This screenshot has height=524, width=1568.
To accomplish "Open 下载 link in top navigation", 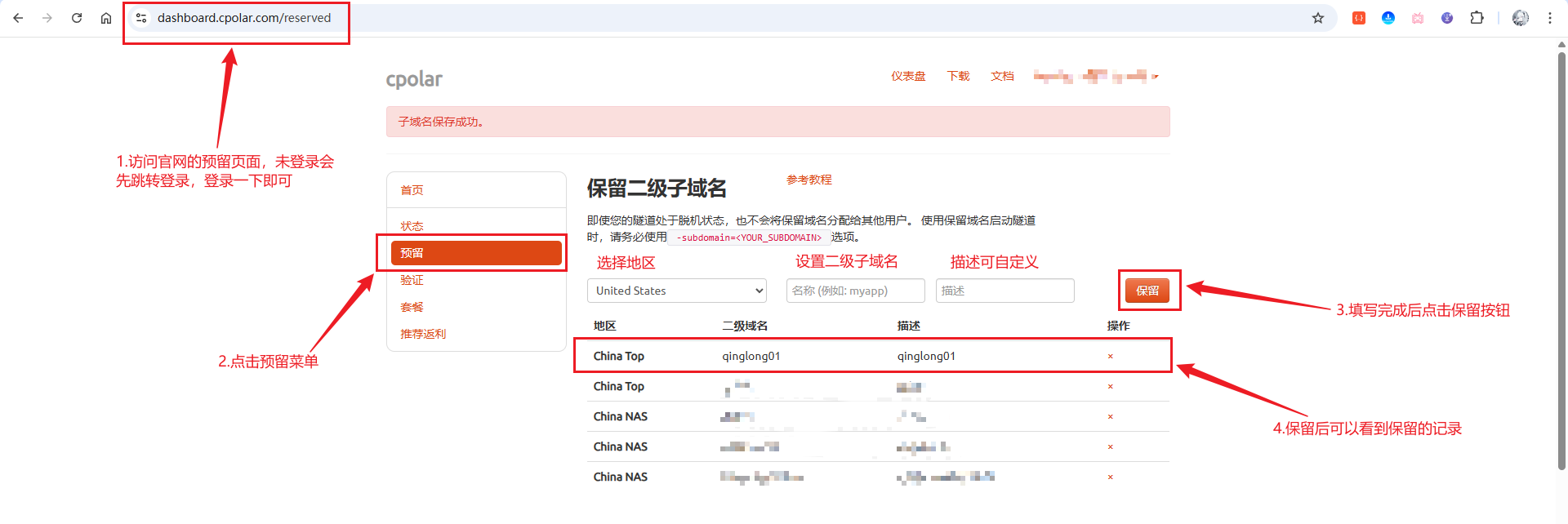I will [958, 77].
